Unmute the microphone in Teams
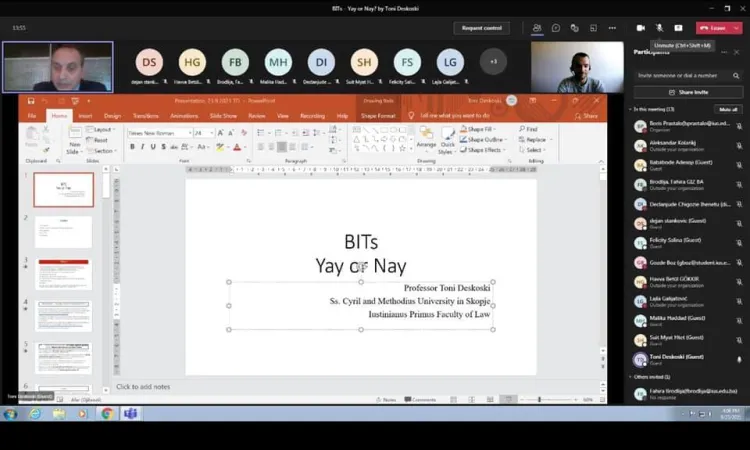Image resolution: width=750 pixels, height=450 pixels. (659, 28)
